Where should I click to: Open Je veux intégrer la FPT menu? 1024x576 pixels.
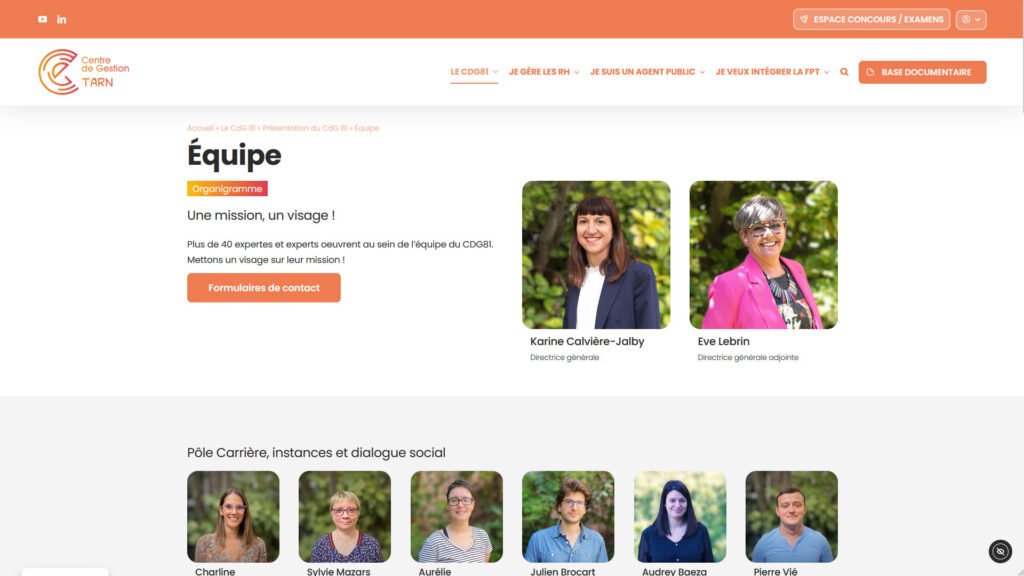(x=772, y=72)
